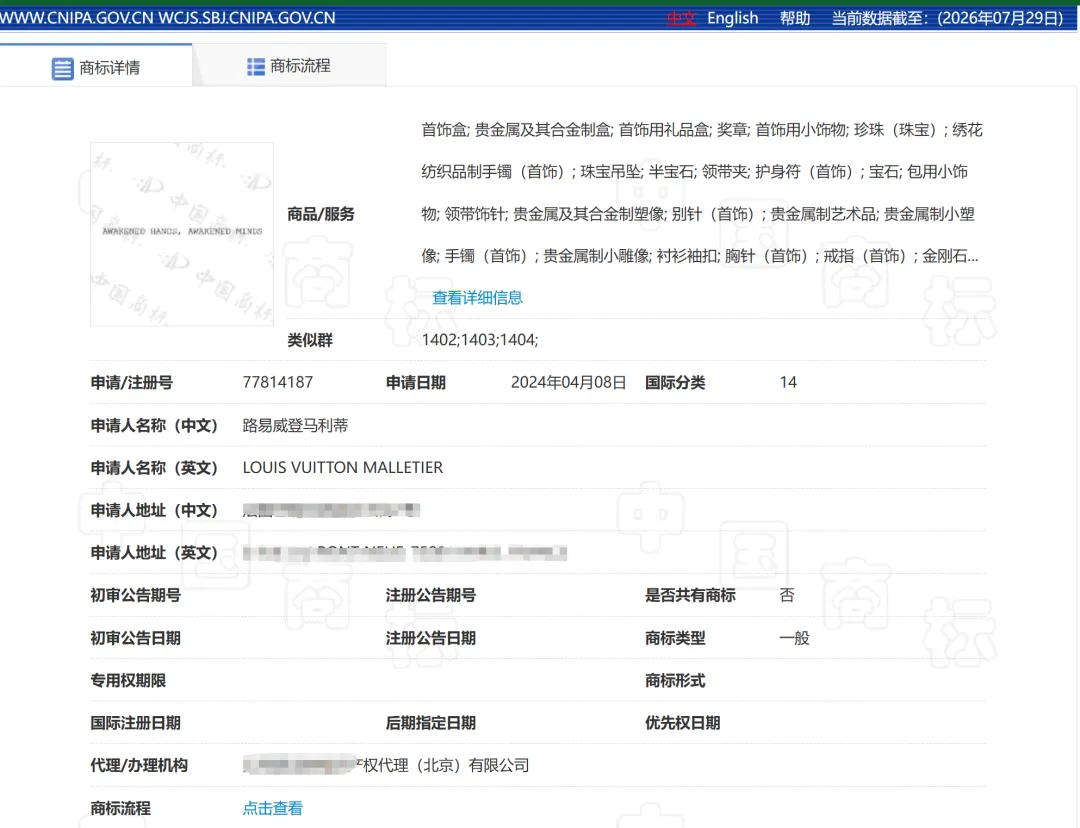Click the 类似群 label
The width and height of the screenshot is (1080, 828).
pyautogui.click(x=310, y=340)
